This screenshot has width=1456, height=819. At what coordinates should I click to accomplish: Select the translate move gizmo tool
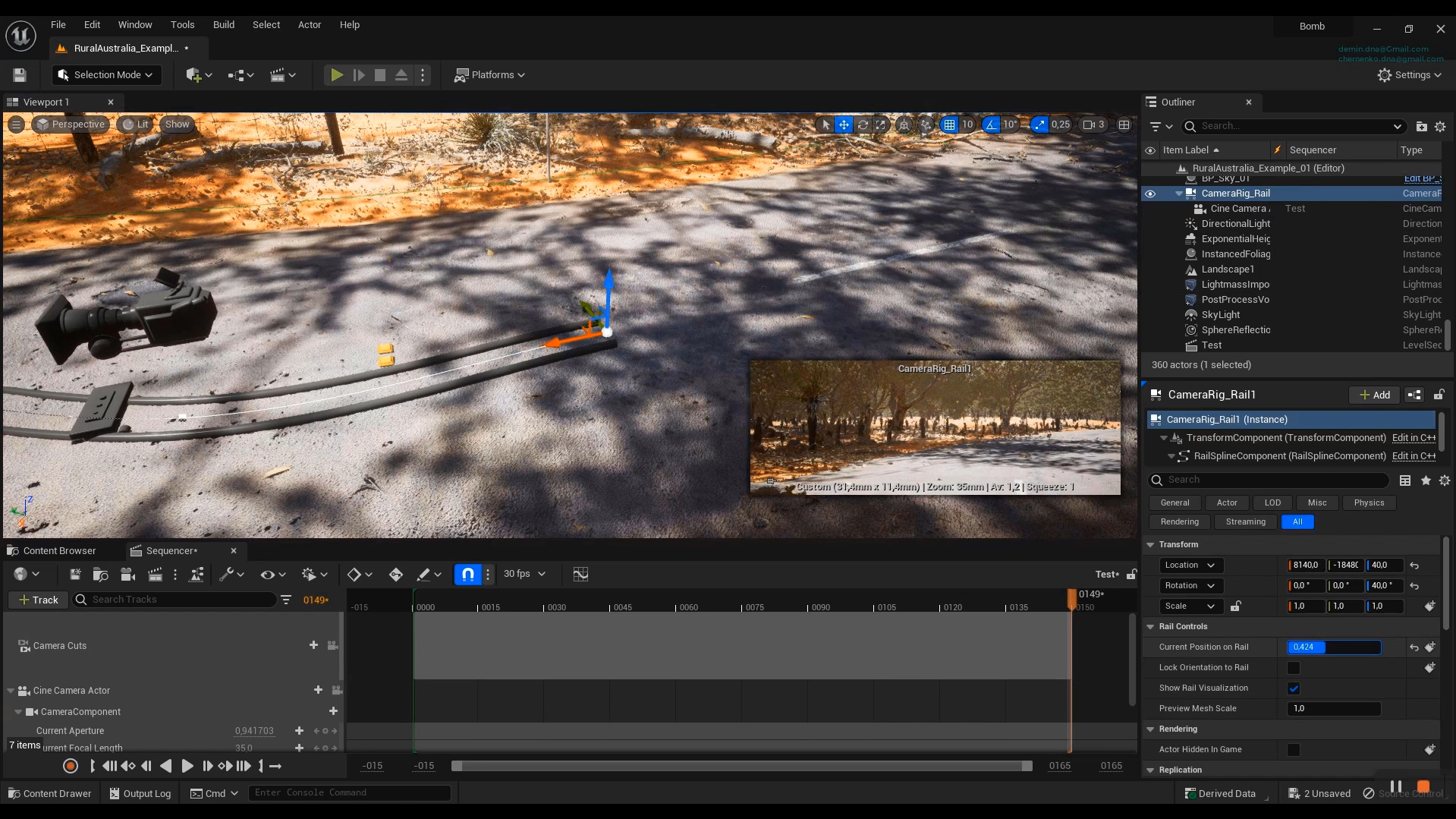pos(844,125)
